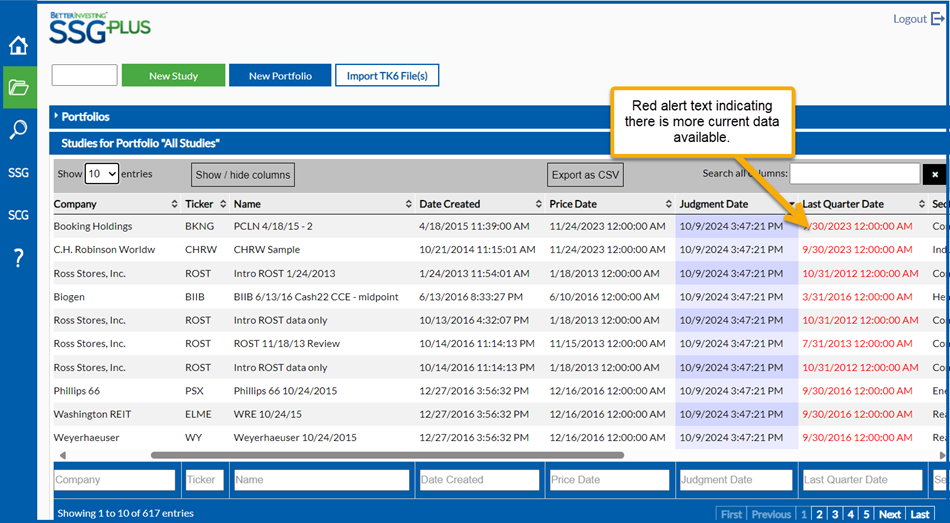Click the WY ticker cell

(x=193, y=438)
